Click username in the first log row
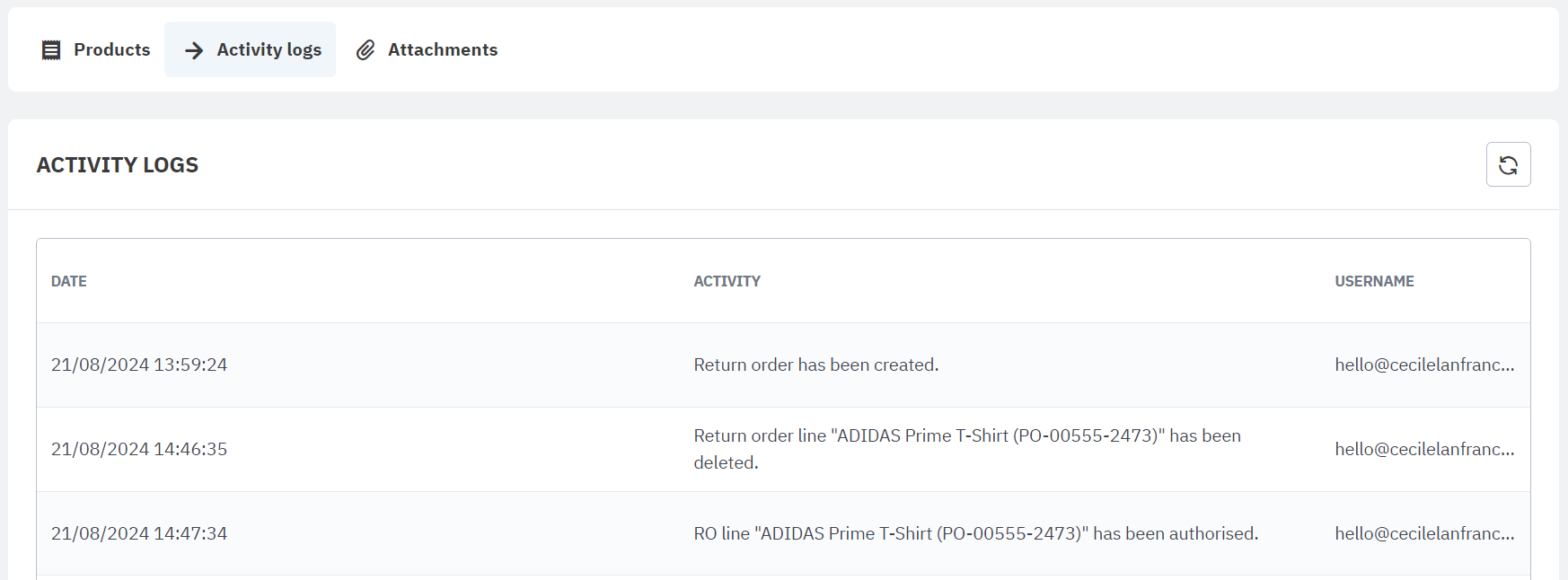Viewport: 1568px width, 580px height. point(1423,365)
